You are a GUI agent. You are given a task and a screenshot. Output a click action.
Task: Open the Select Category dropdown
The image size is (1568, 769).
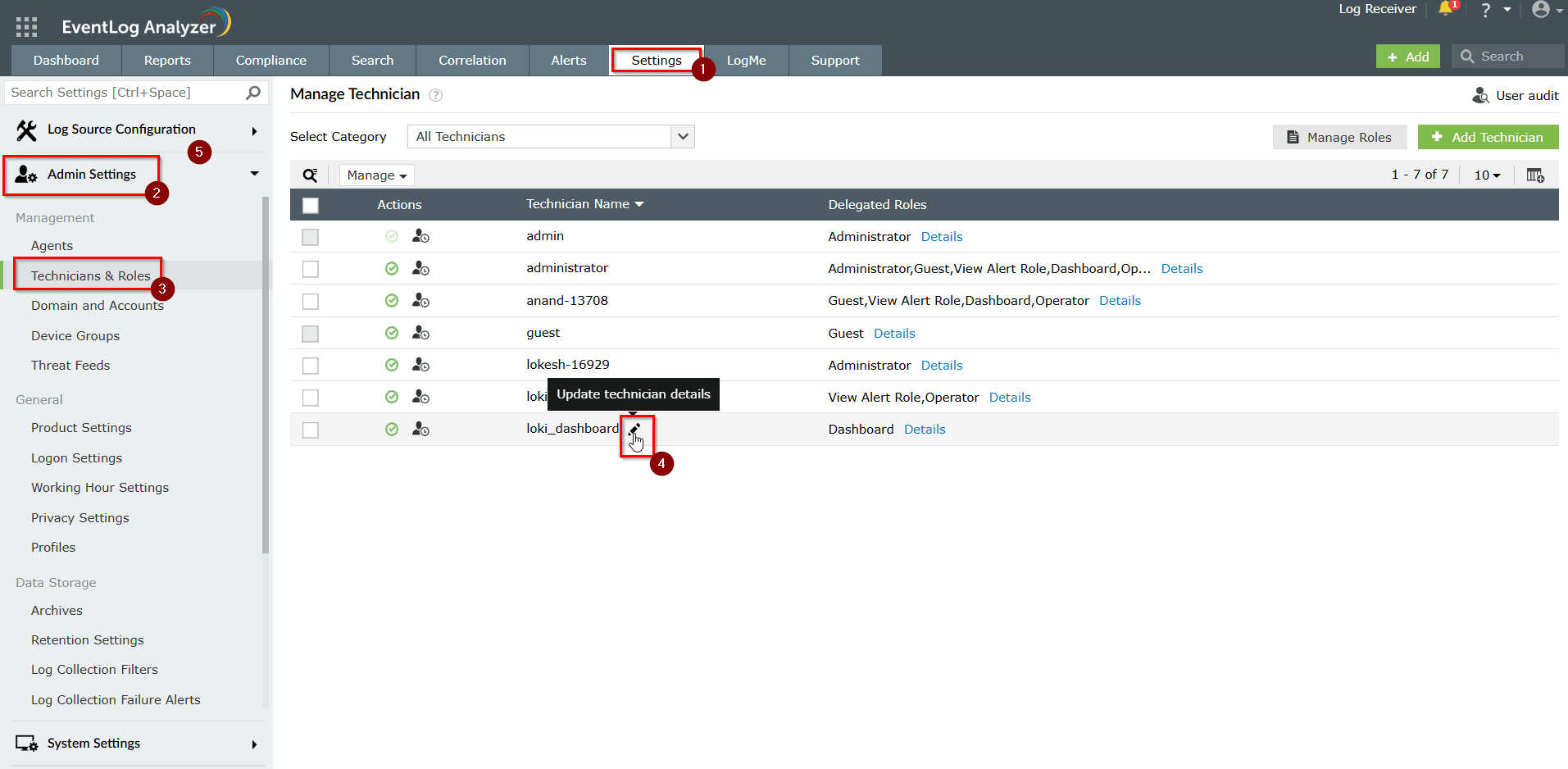(551, 136)
